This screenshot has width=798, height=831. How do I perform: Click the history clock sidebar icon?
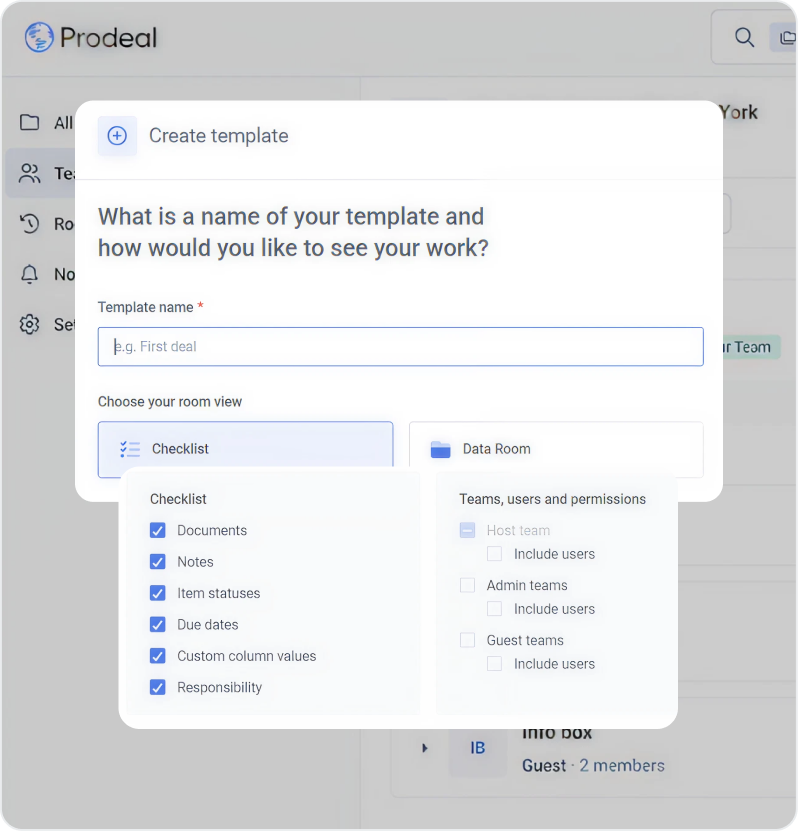(30, 224)
